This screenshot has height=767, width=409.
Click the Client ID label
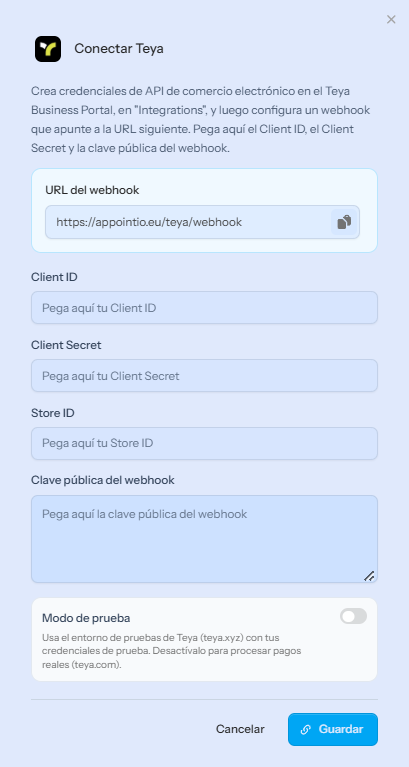[x=54, y=277]
